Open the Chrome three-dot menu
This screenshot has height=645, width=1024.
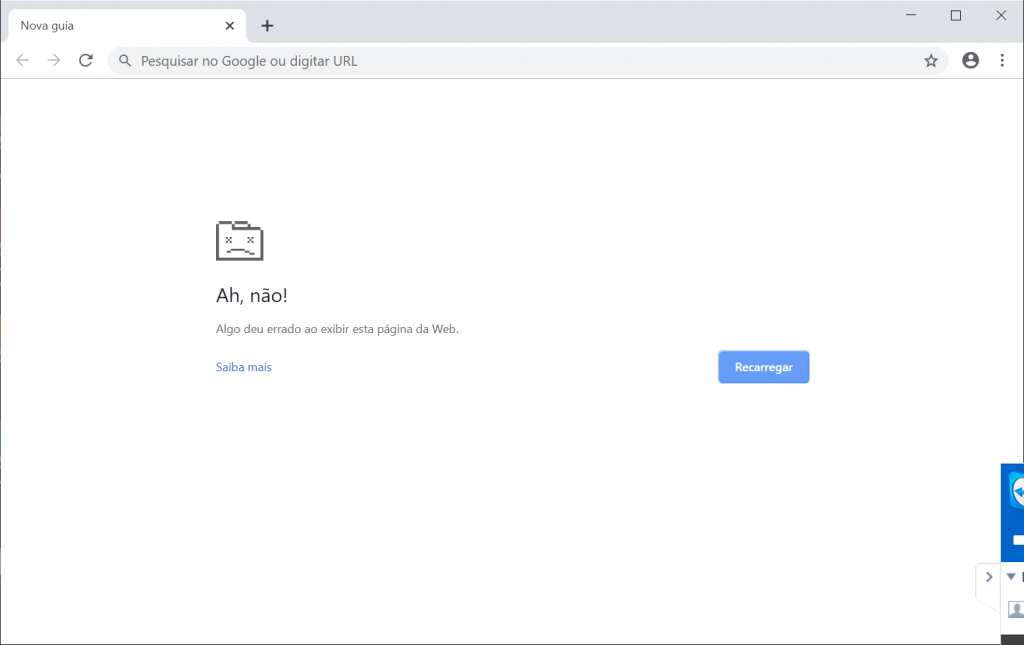(x=1002, y=60)
